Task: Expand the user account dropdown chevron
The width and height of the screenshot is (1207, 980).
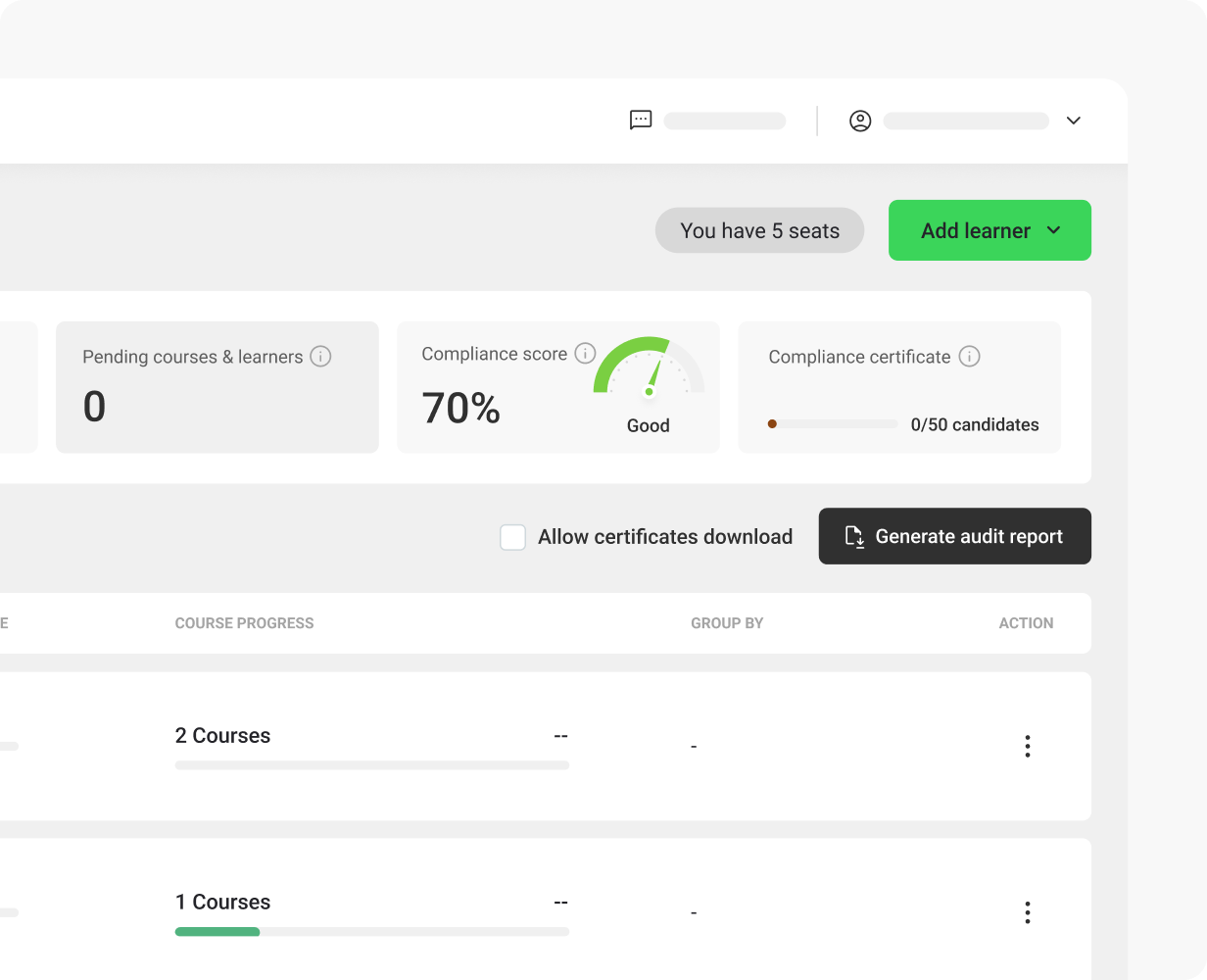Action: tap(1074, 121)
